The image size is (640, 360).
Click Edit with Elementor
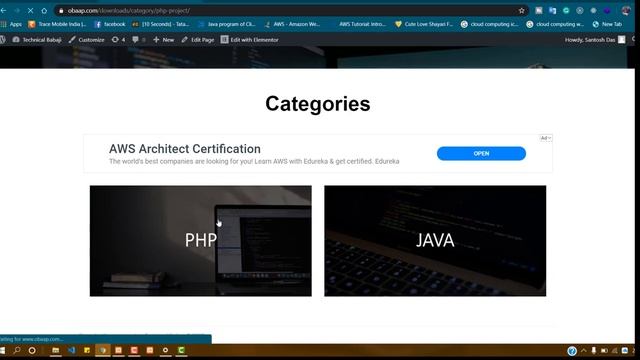coord(249,40)
